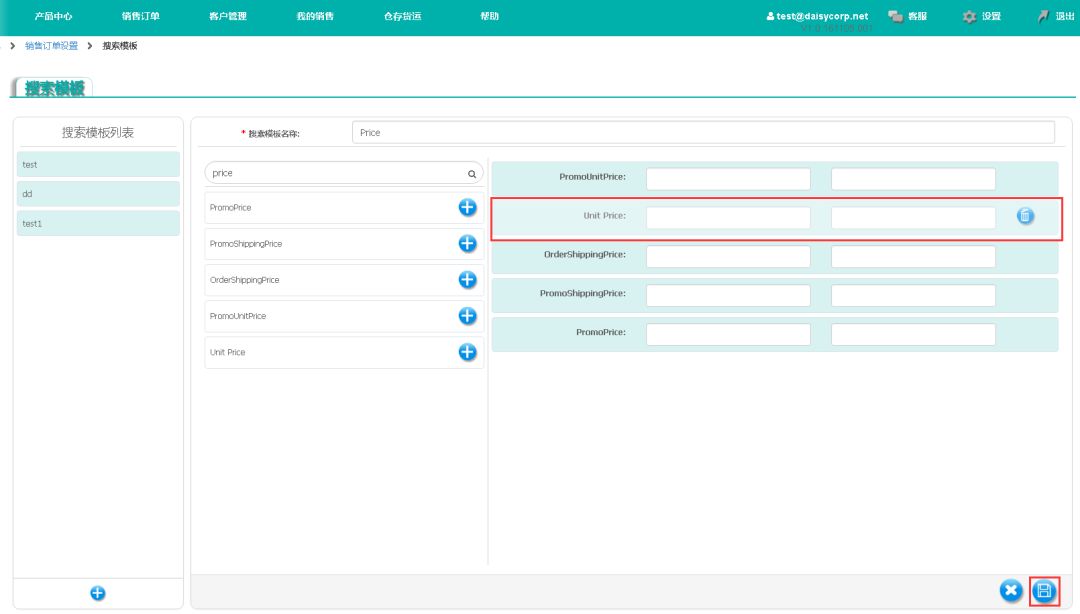Screen dimensions: 1080x614
Task: Add the PromoUnitPrice field with plus icon
Action: [467, 316]
